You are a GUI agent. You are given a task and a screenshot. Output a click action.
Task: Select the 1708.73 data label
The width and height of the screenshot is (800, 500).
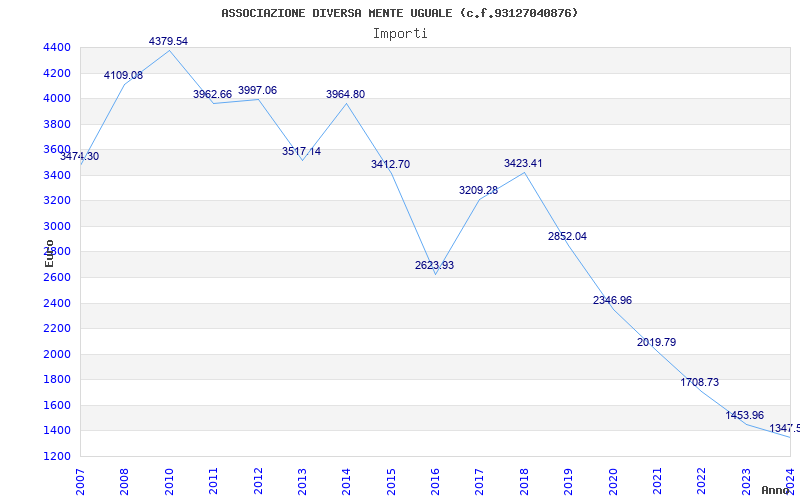699,382
